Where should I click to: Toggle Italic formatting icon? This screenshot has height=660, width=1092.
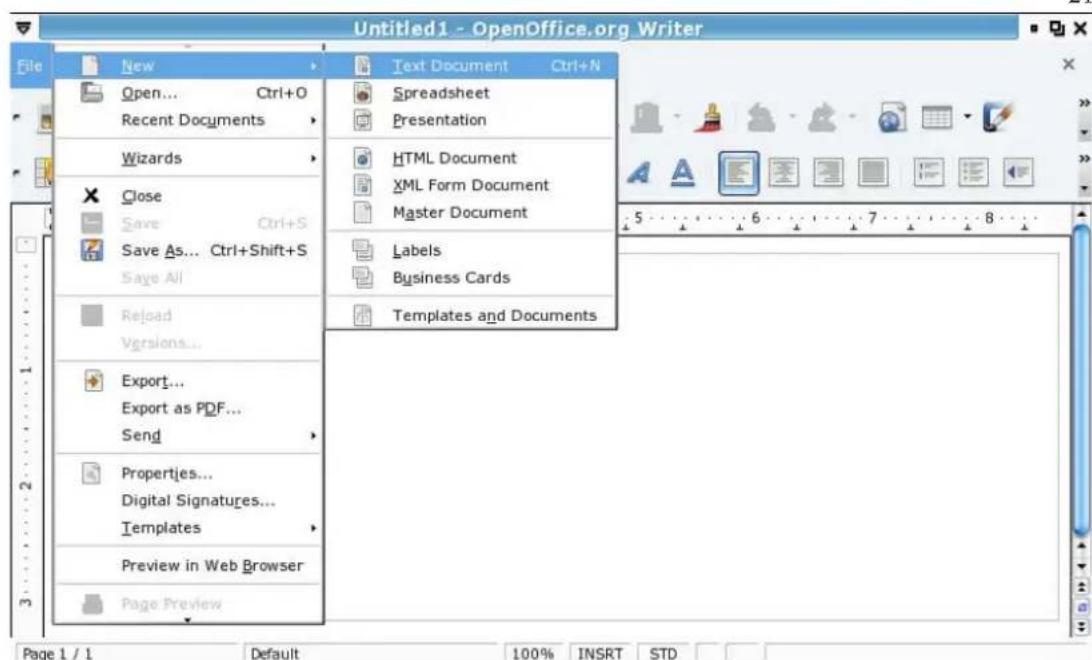[639, 173]
